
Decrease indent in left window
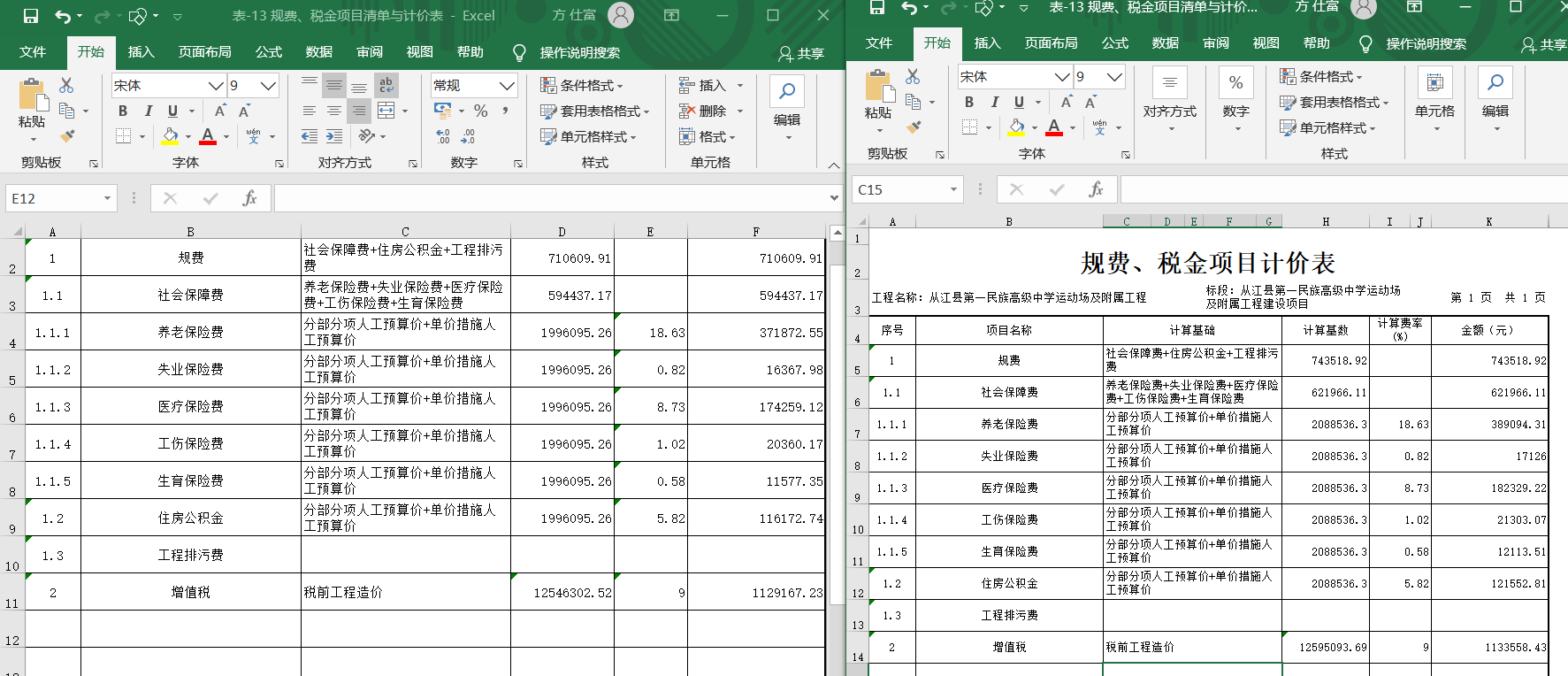click(310, 136)
